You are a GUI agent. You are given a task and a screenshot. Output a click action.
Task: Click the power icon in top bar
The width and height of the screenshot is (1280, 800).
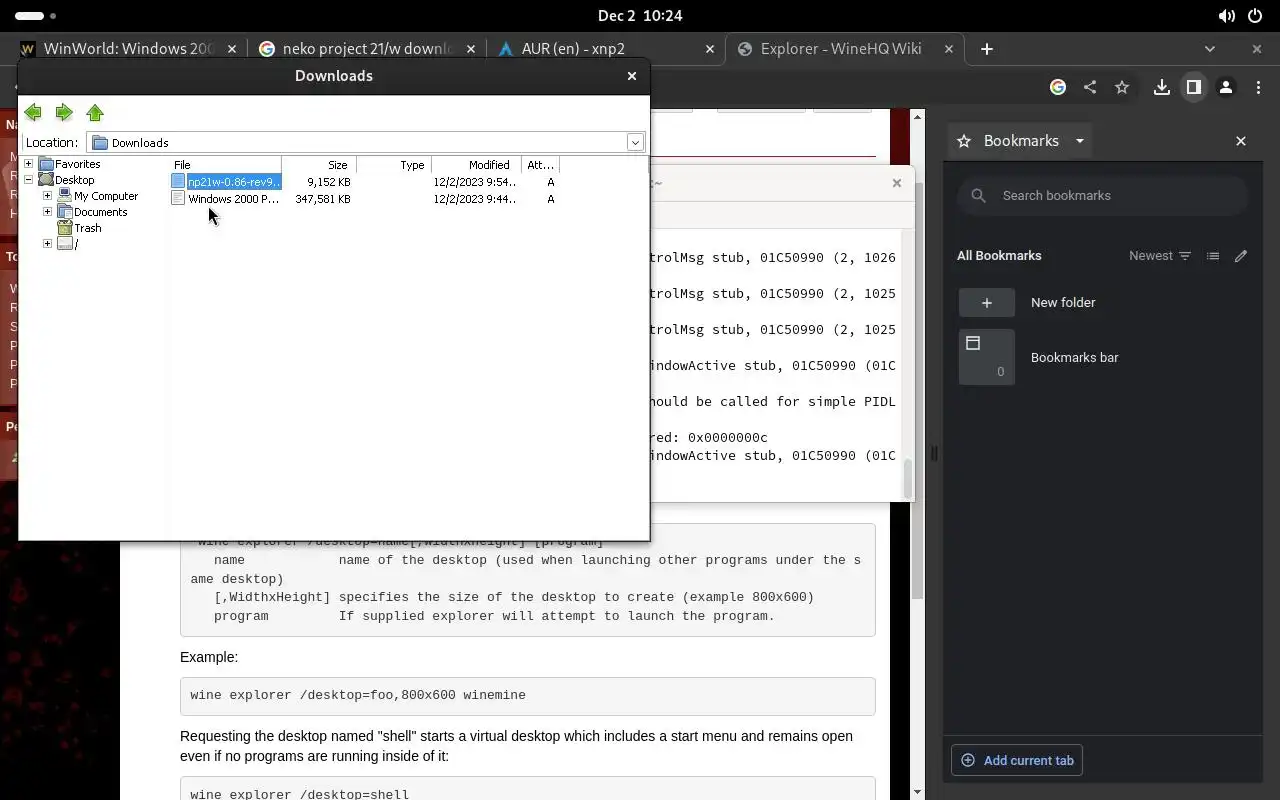1255,16
